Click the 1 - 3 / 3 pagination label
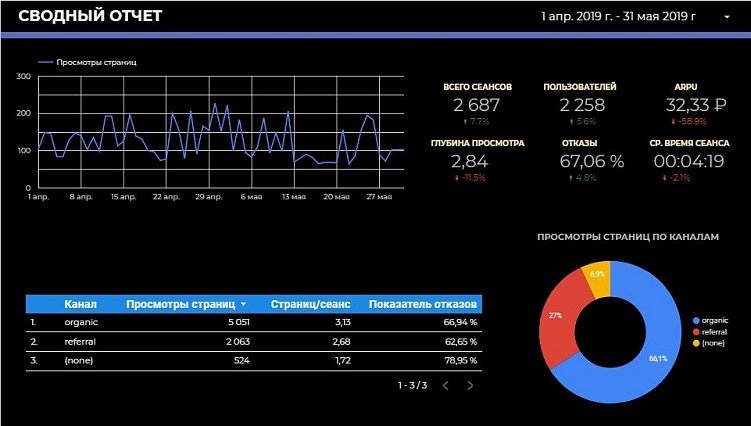The image size is (751, 426). pyautogui.click(x=412, y=385)
